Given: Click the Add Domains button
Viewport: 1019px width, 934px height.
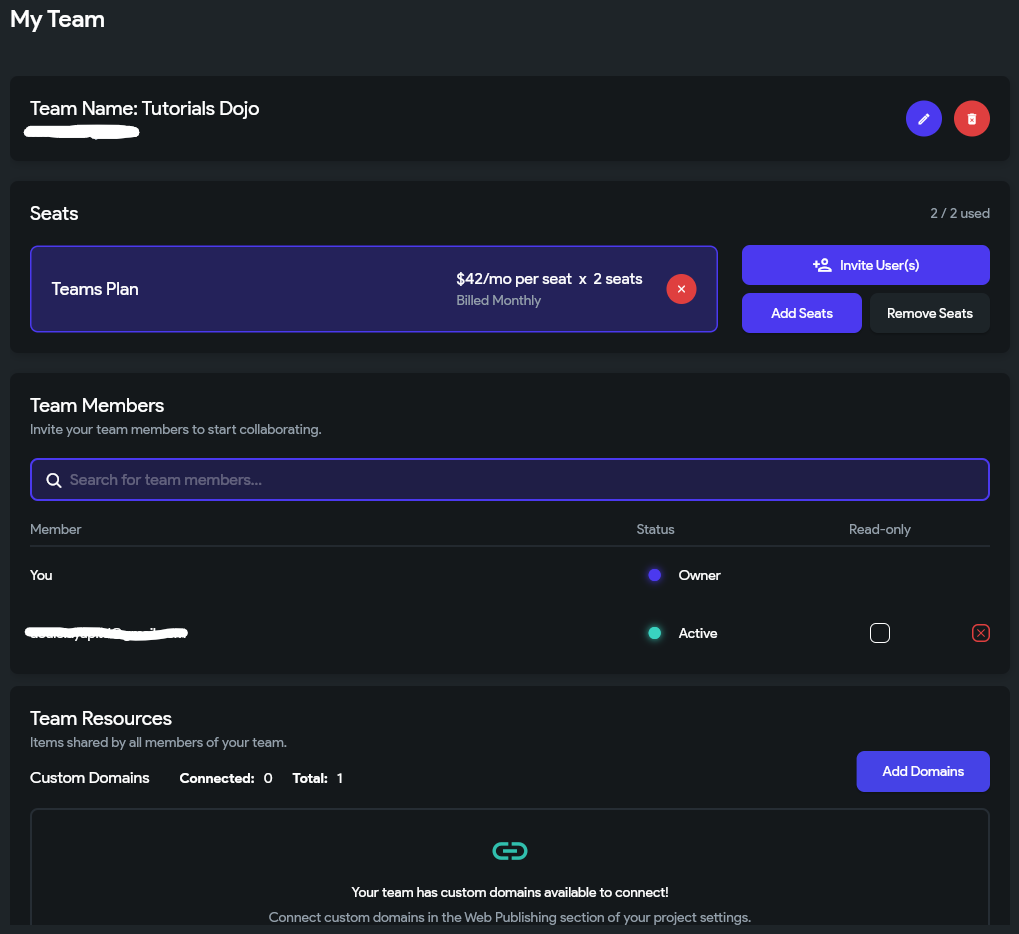Looking at the screenshot, I should [x=922, y=771].
